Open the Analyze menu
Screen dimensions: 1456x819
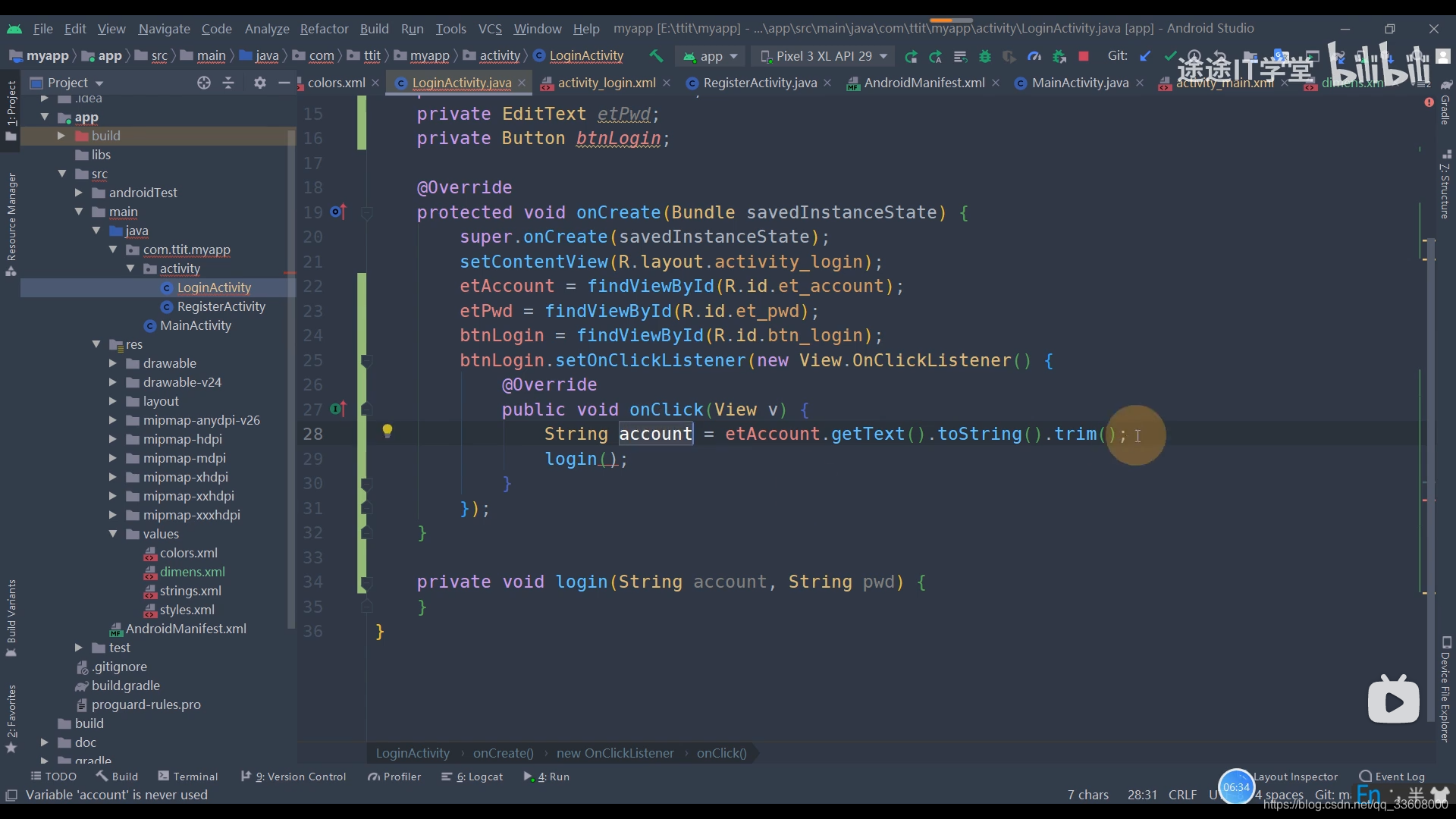point(267,29)
